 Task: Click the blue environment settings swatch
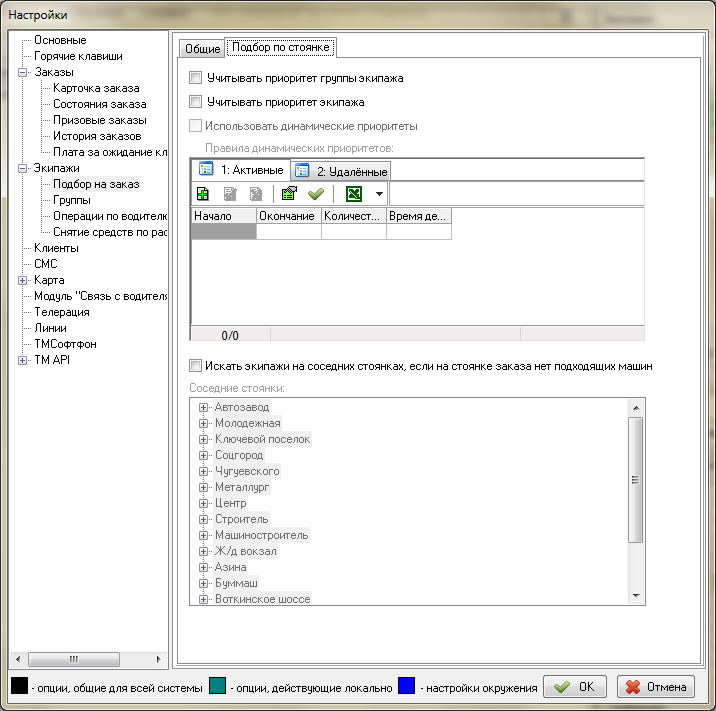click(x=406, y=687)
